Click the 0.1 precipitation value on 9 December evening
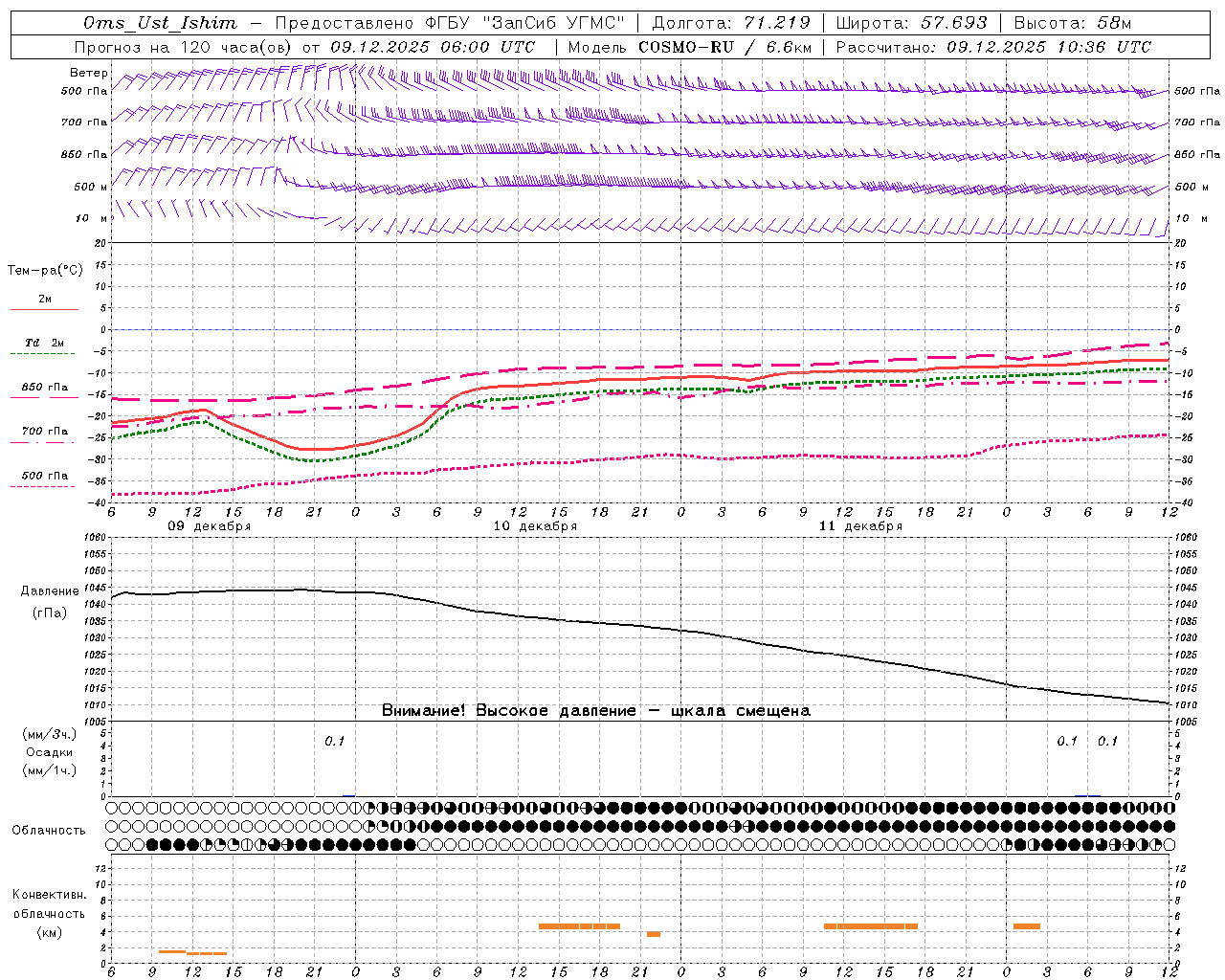Screen dimensions: 1225x980 pyautogui.click(x=334, y=741)
